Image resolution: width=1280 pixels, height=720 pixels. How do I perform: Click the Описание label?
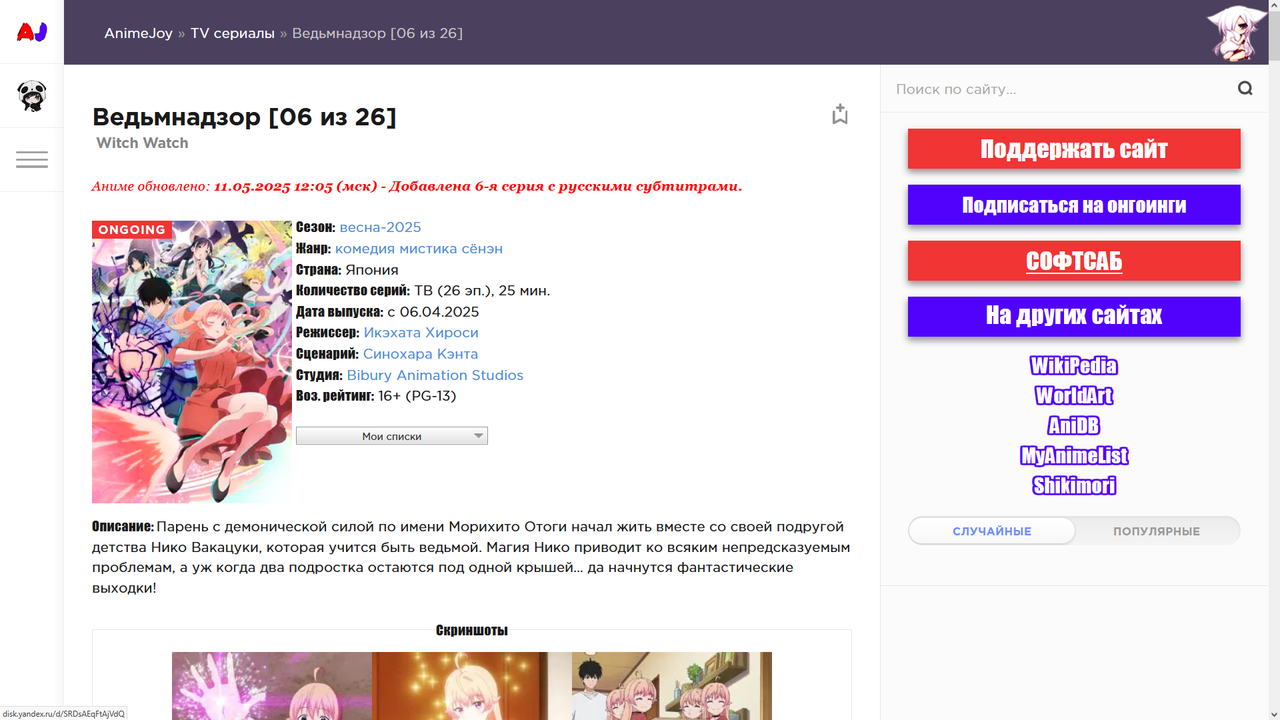pos(122,526)
